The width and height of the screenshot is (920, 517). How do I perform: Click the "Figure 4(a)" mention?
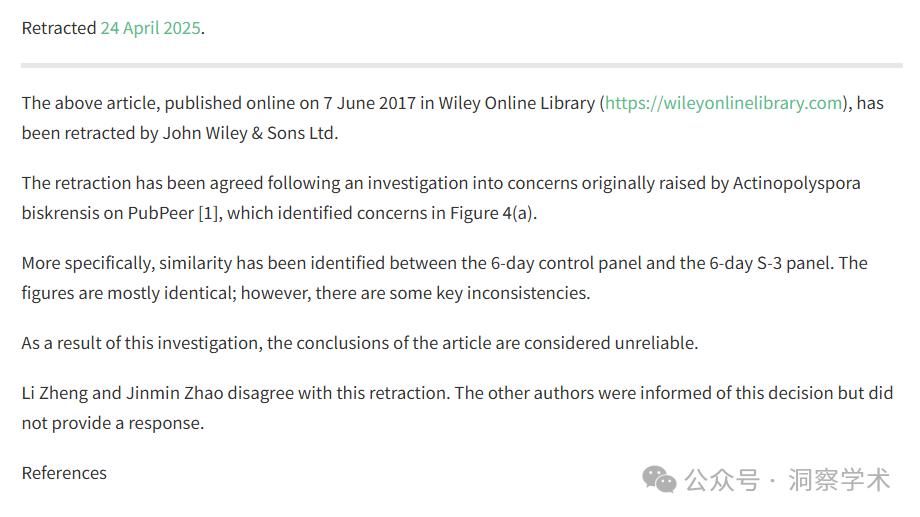click(492, 213)
